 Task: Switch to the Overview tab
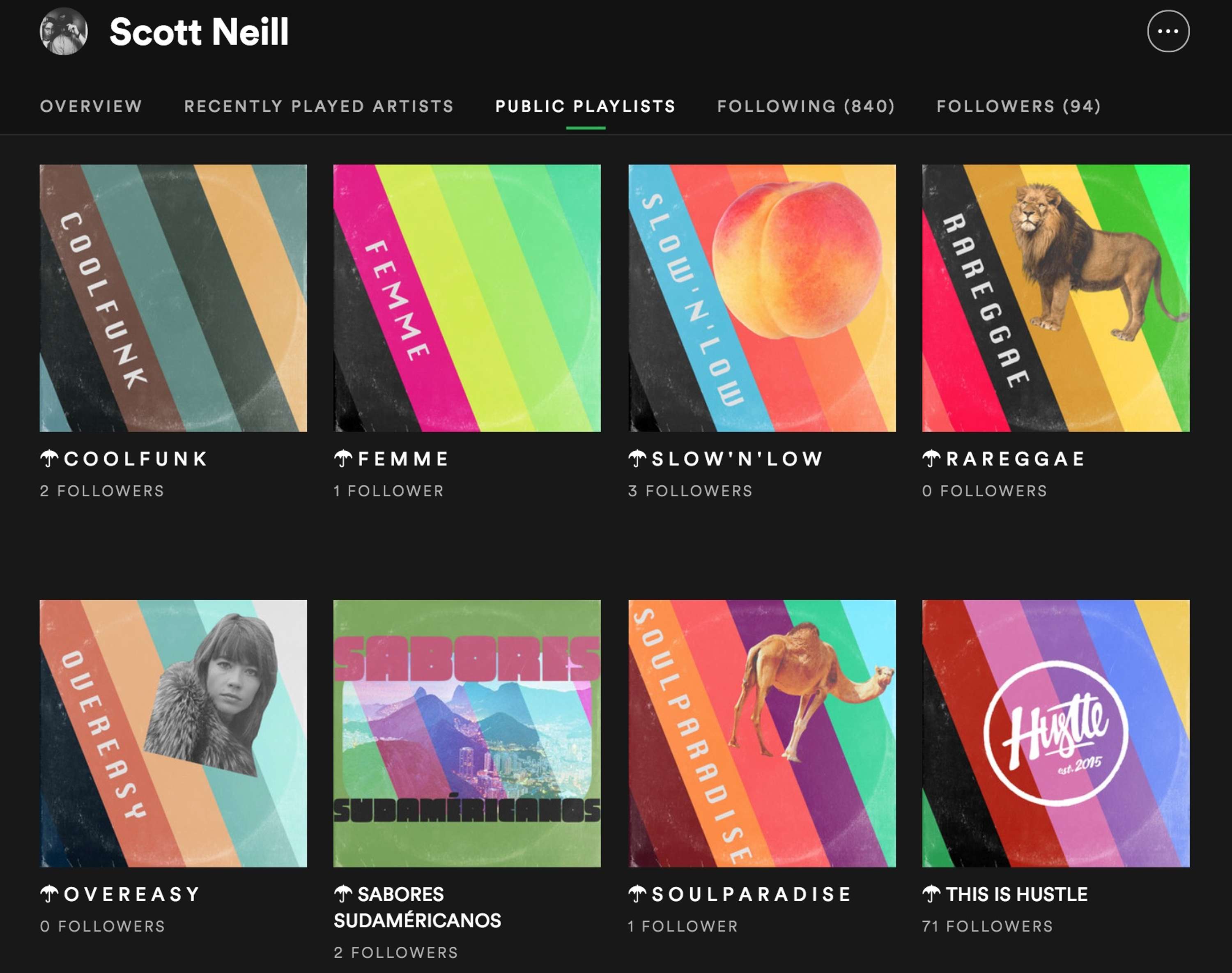91,106
